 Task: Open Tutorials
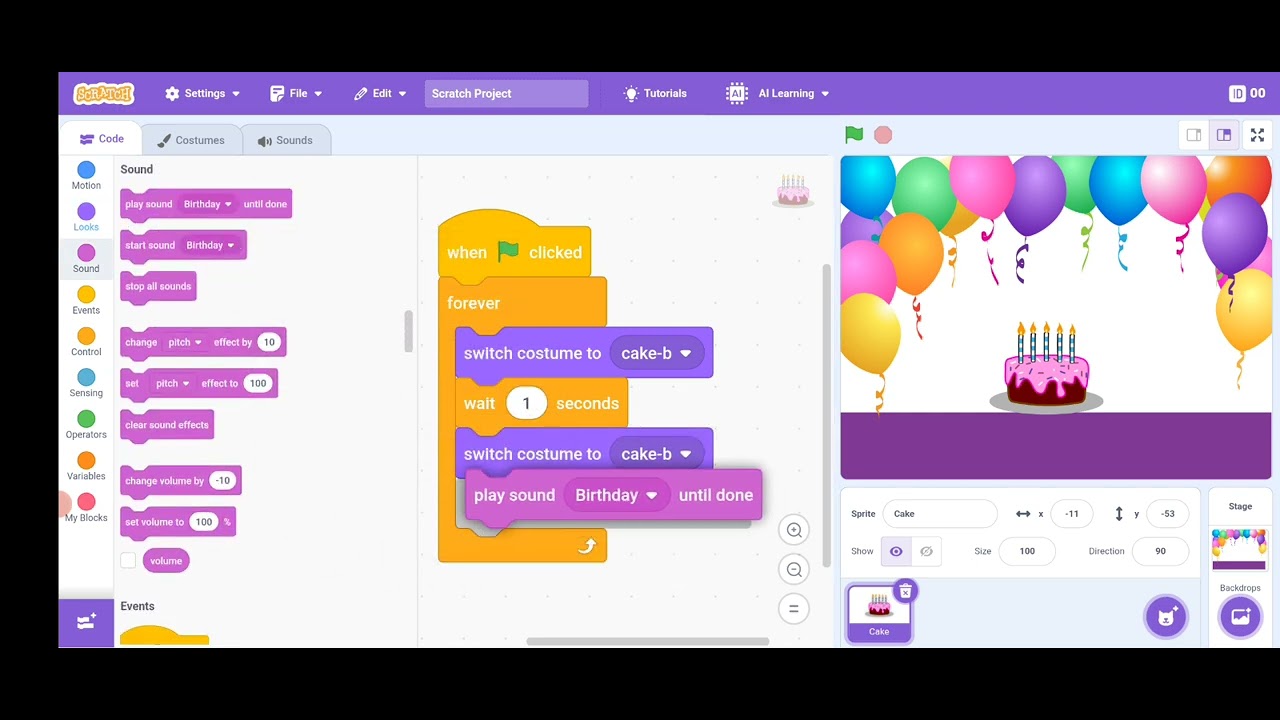(x=655, y=93)
